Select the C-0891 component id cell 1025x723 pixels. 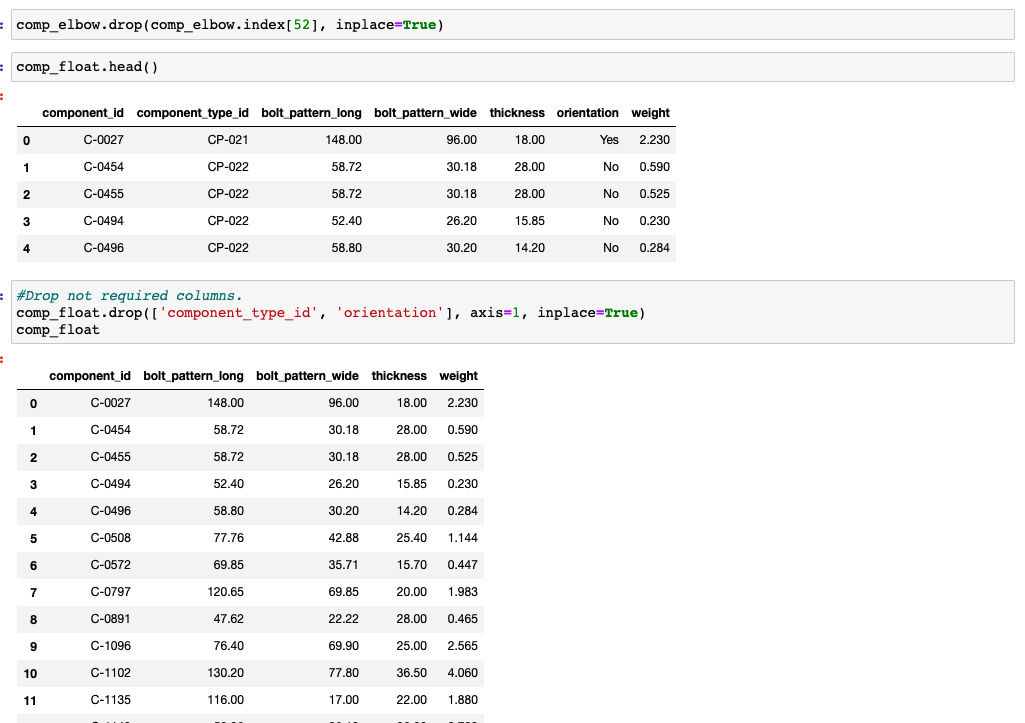point(110,618)
